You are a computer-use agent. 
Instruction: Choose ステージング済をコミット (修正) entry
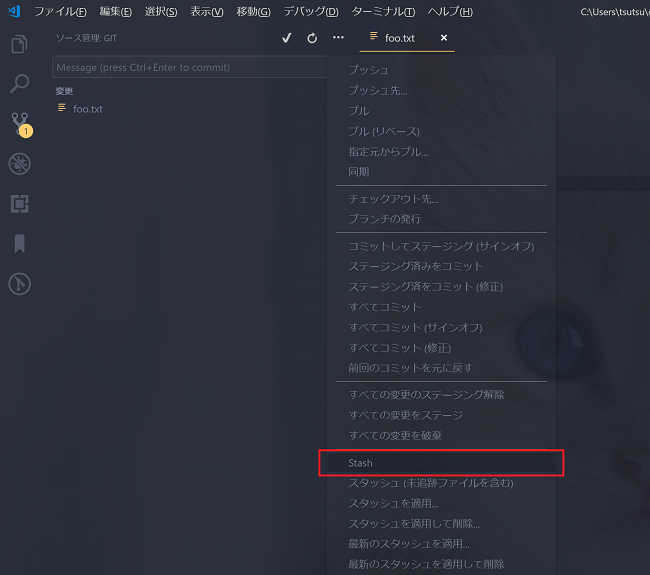(441, 286)
